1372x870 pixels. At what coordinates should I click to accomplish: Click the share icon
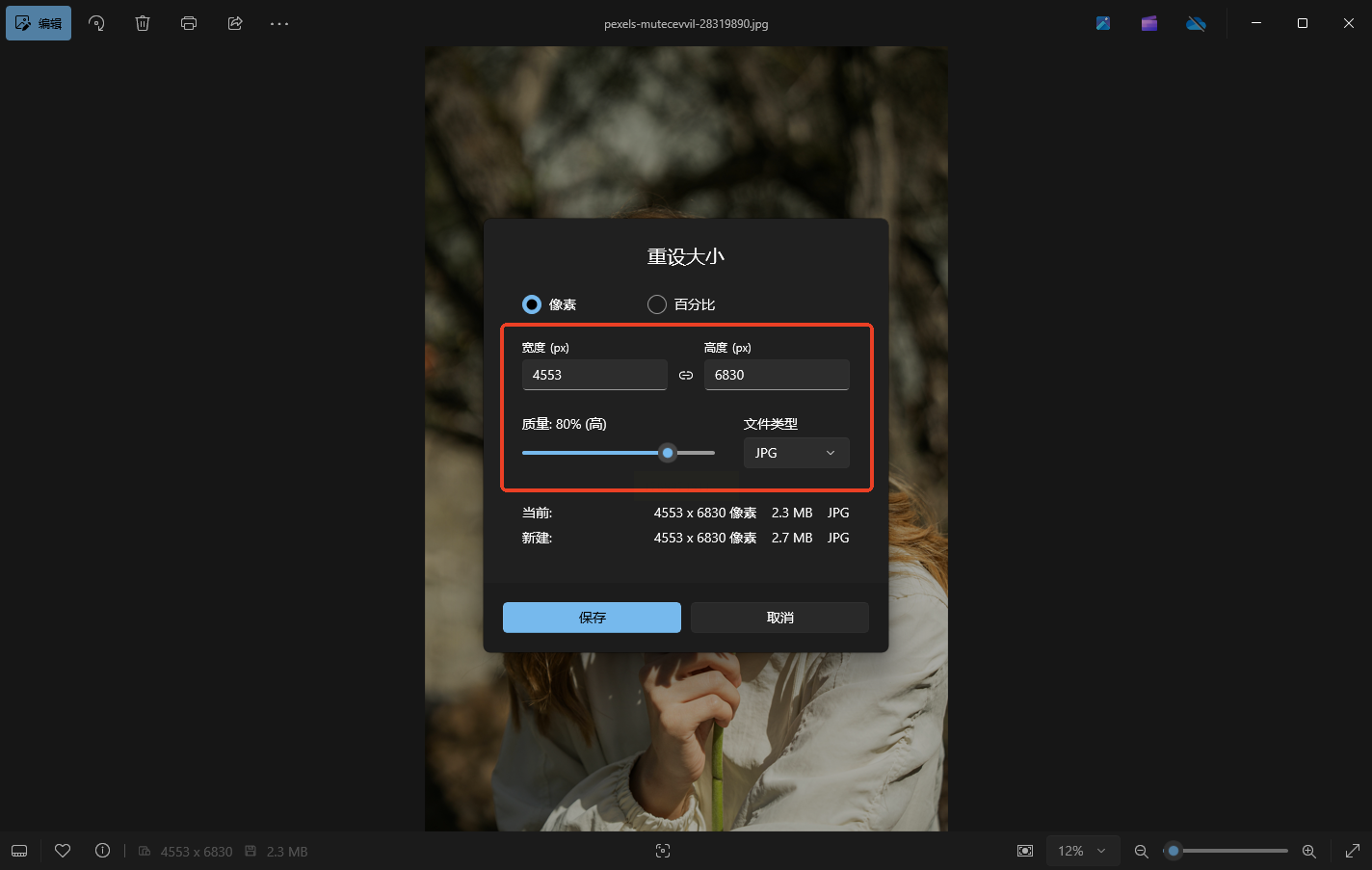pos(235,23)
